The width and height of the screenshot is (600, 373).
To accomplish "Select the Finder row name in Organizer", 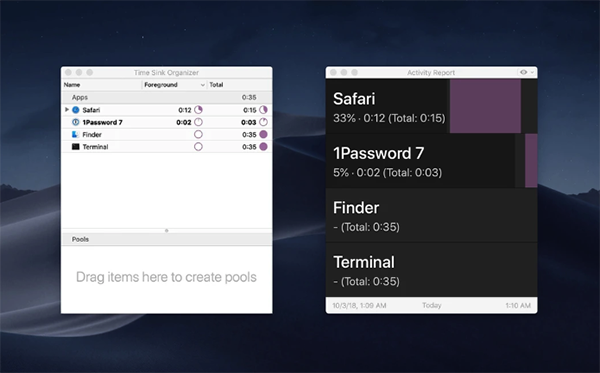I will tap(92, 135).
